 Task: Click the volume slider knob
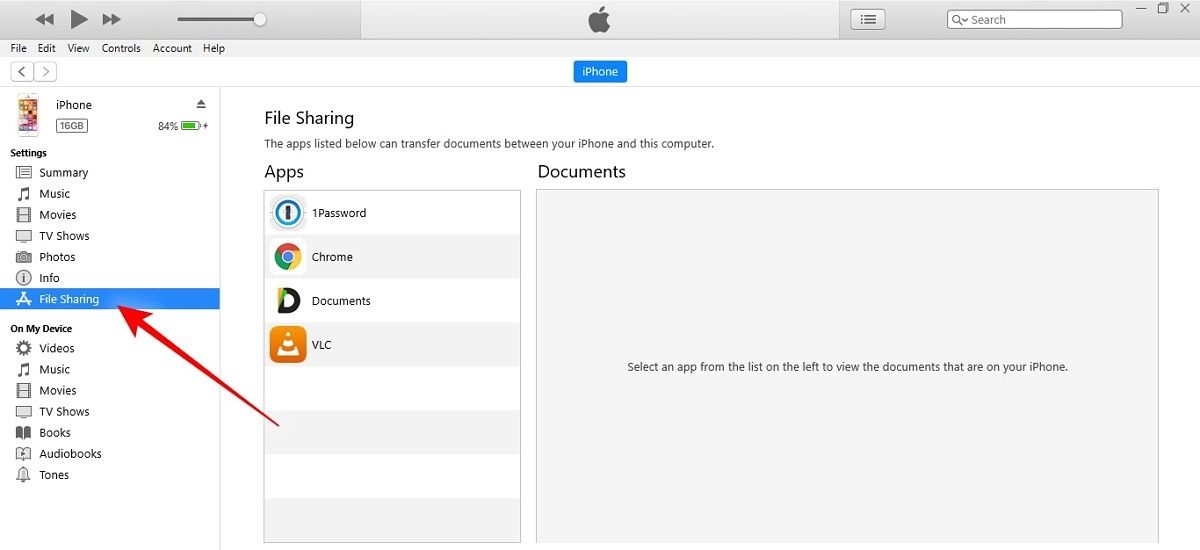[260, 19]
